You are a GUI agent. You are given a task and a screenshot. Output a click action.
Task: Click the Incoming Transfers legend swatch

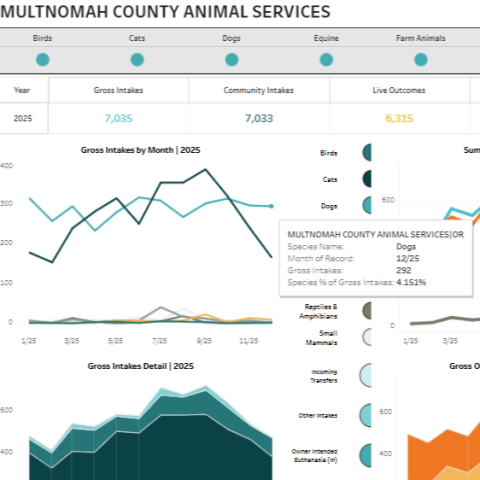[x=366, y=376]
